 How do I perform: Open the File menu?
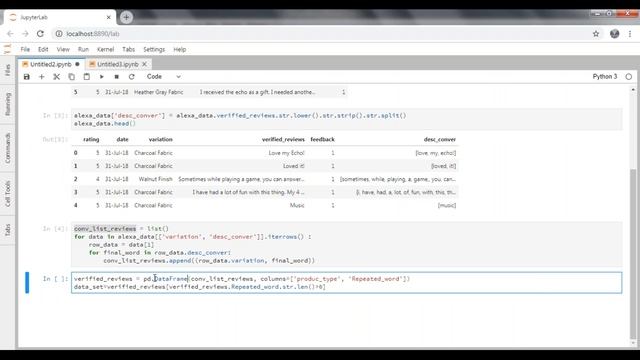tap(25, 49)
